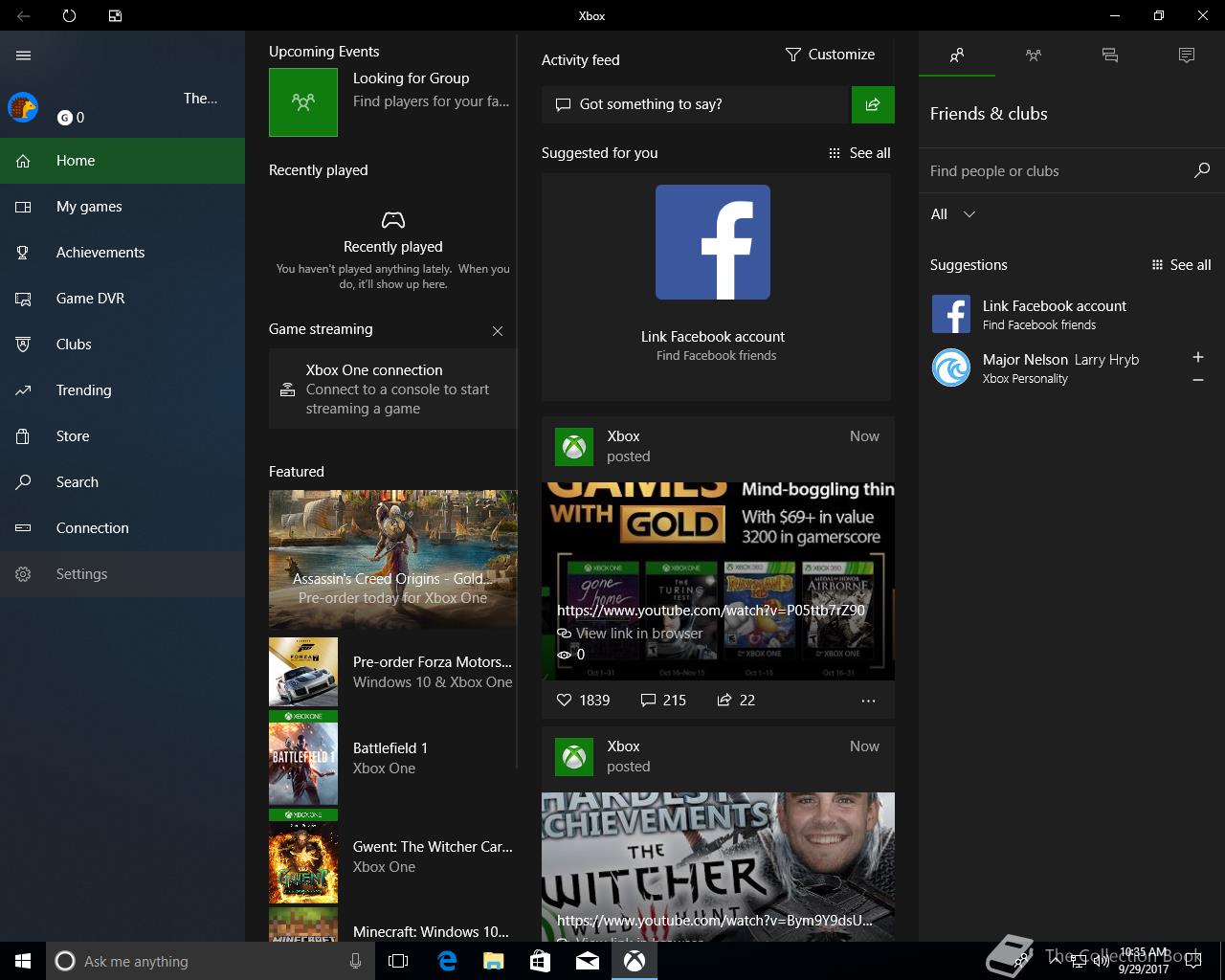This screenshot has height=980, width=1225.
Task: Open Gwent: The Witcher Card Game
Action: coord(392,857)
